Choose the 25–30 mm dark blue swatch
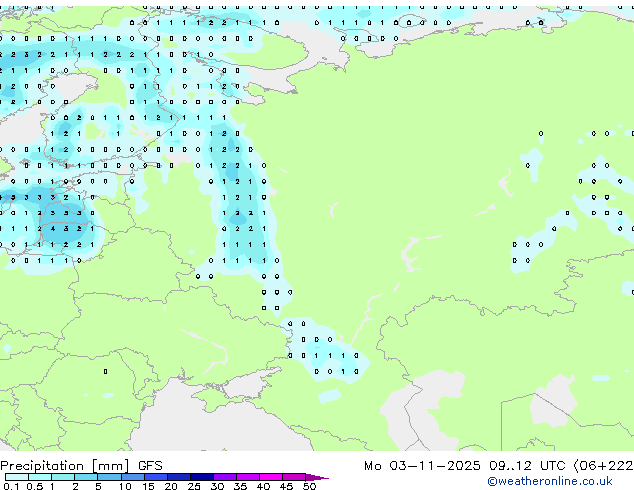634x490 pixels. 202,477
